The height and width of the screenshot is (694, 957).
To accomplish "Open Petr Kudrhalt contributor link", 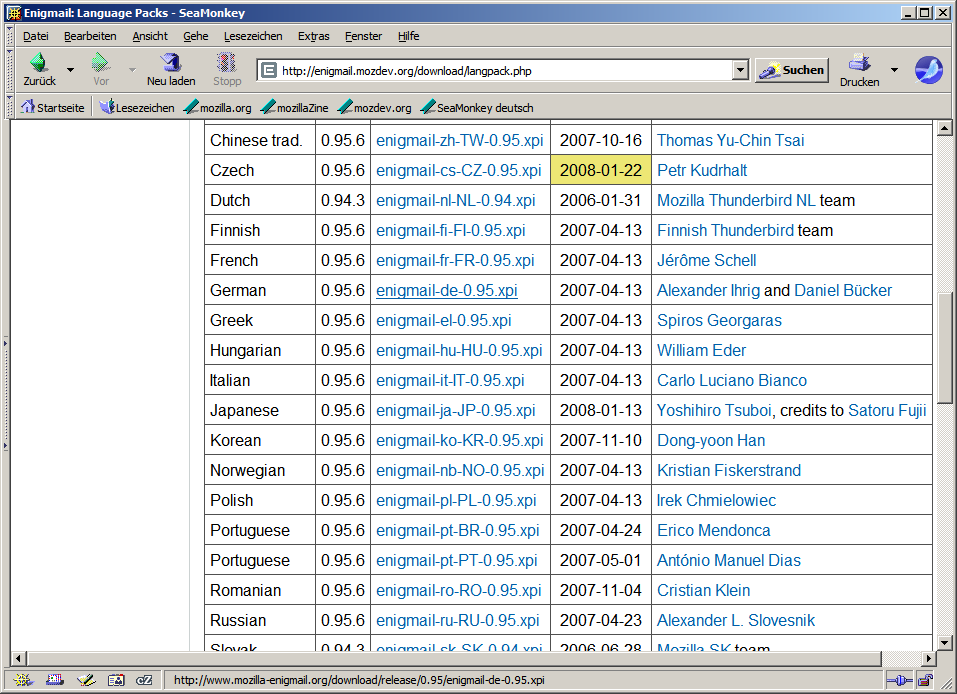I will click(x=702, y=170).
